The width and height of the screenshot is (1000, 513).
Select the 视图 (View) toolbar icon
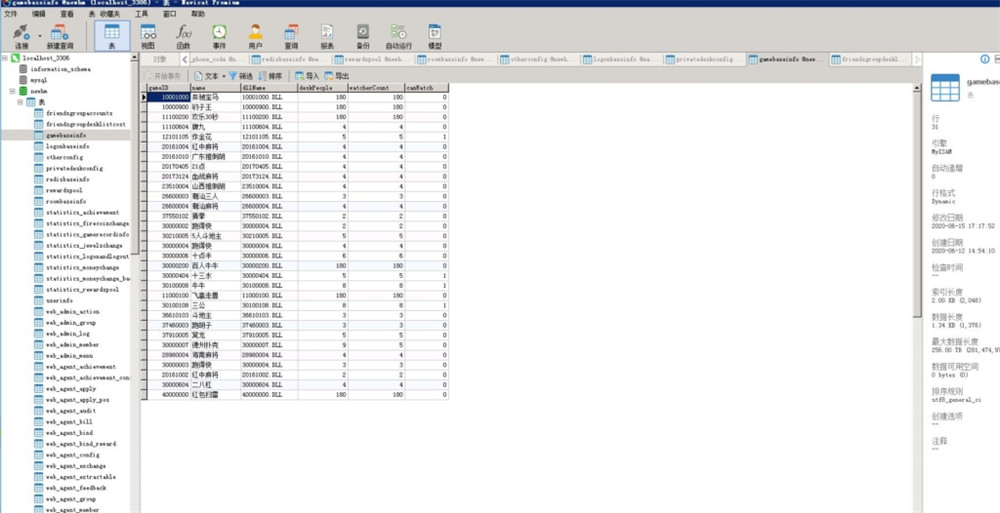tap(147, 35)
